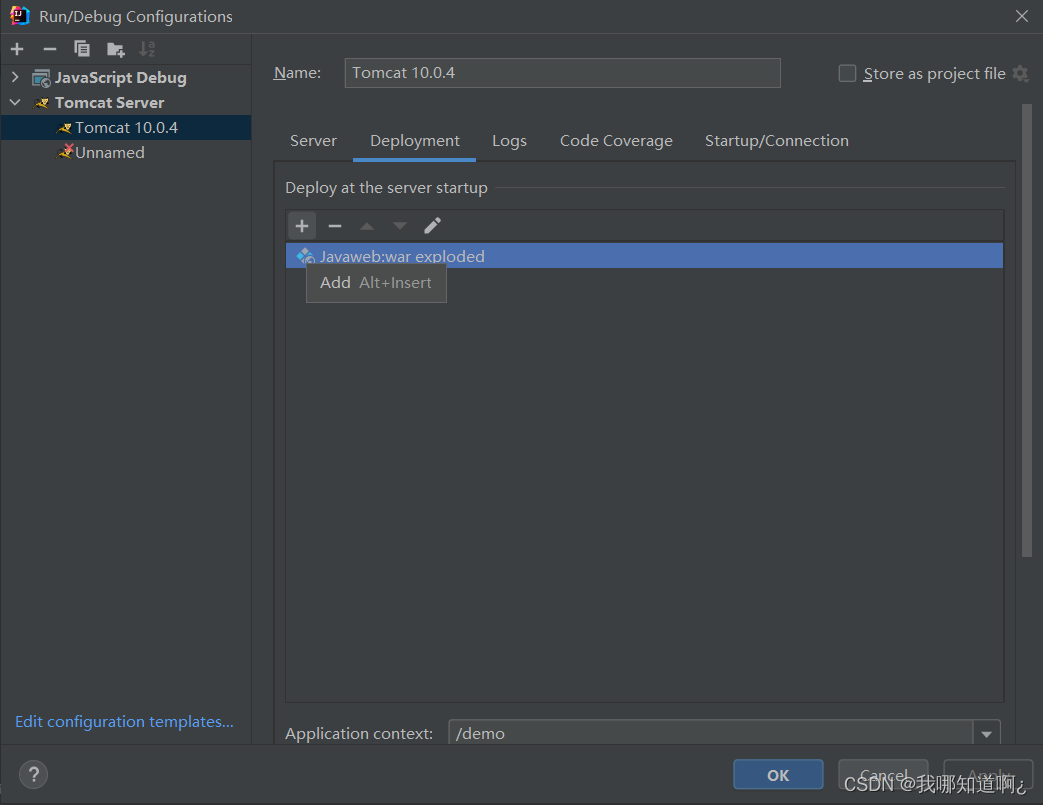Screen dimensions: 1043x805
Task: Move the deployment artifact up
Action: (x=367, y=226)
